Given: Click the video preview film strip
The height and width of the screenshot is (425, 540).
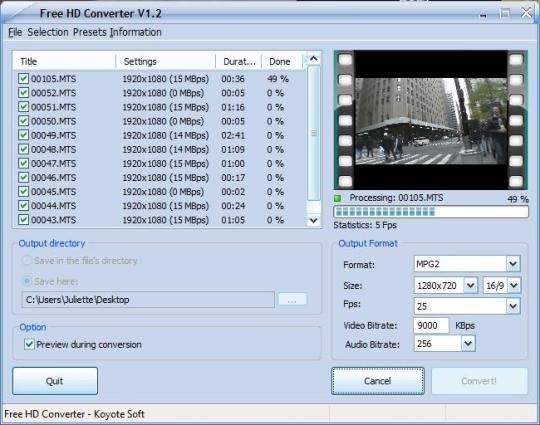Looking at the screenshot, I should tap(430, 120).
